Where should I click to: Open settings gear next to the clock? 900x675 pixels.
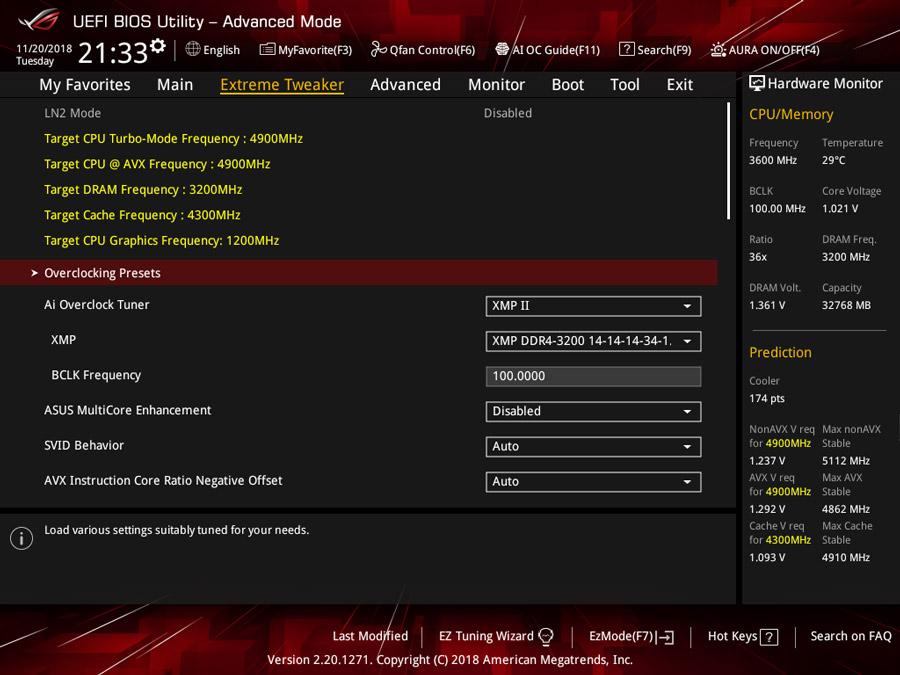[158, 45]
